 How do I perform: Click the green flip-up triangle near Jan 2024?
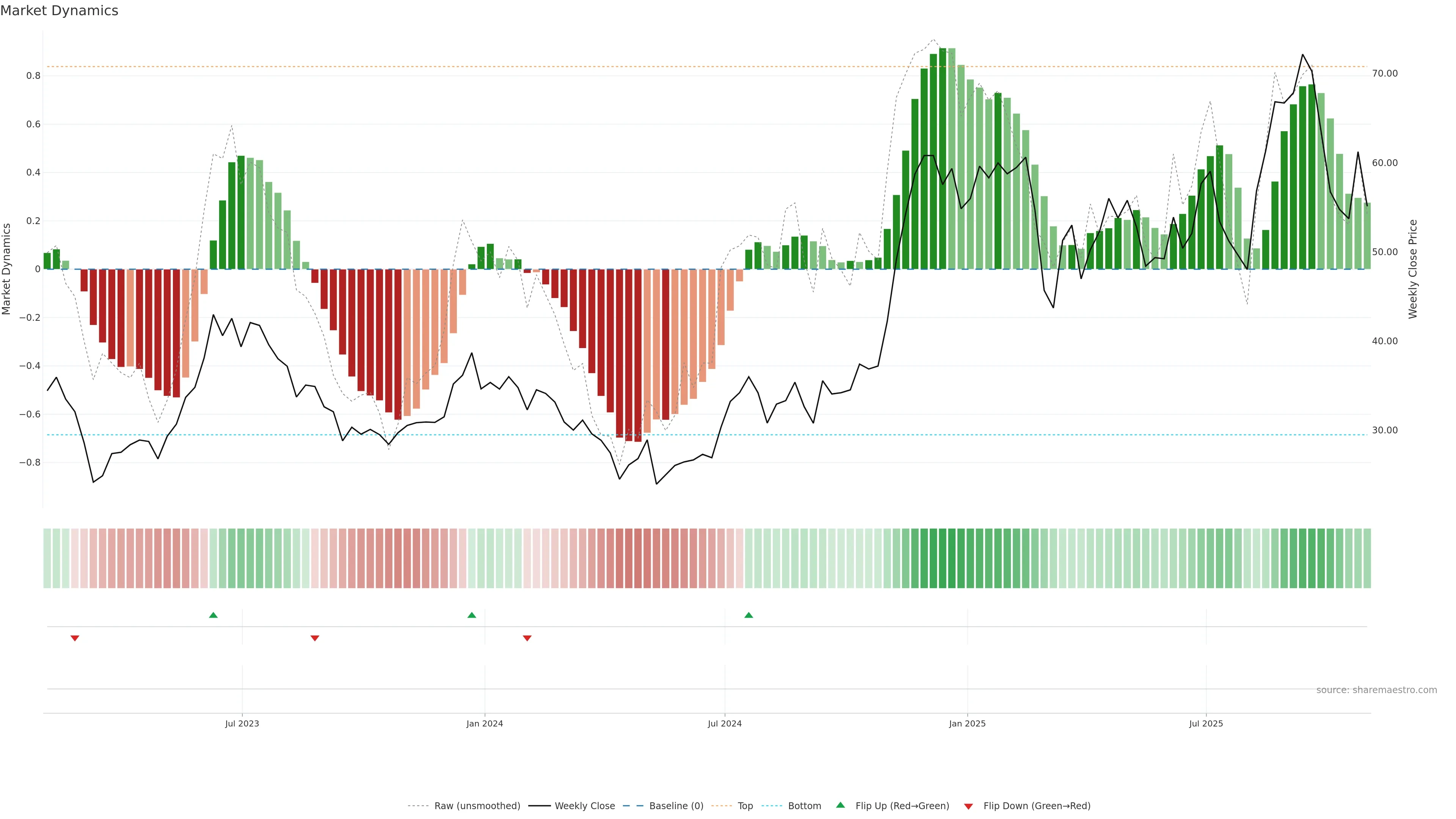[x=471, y=615]
